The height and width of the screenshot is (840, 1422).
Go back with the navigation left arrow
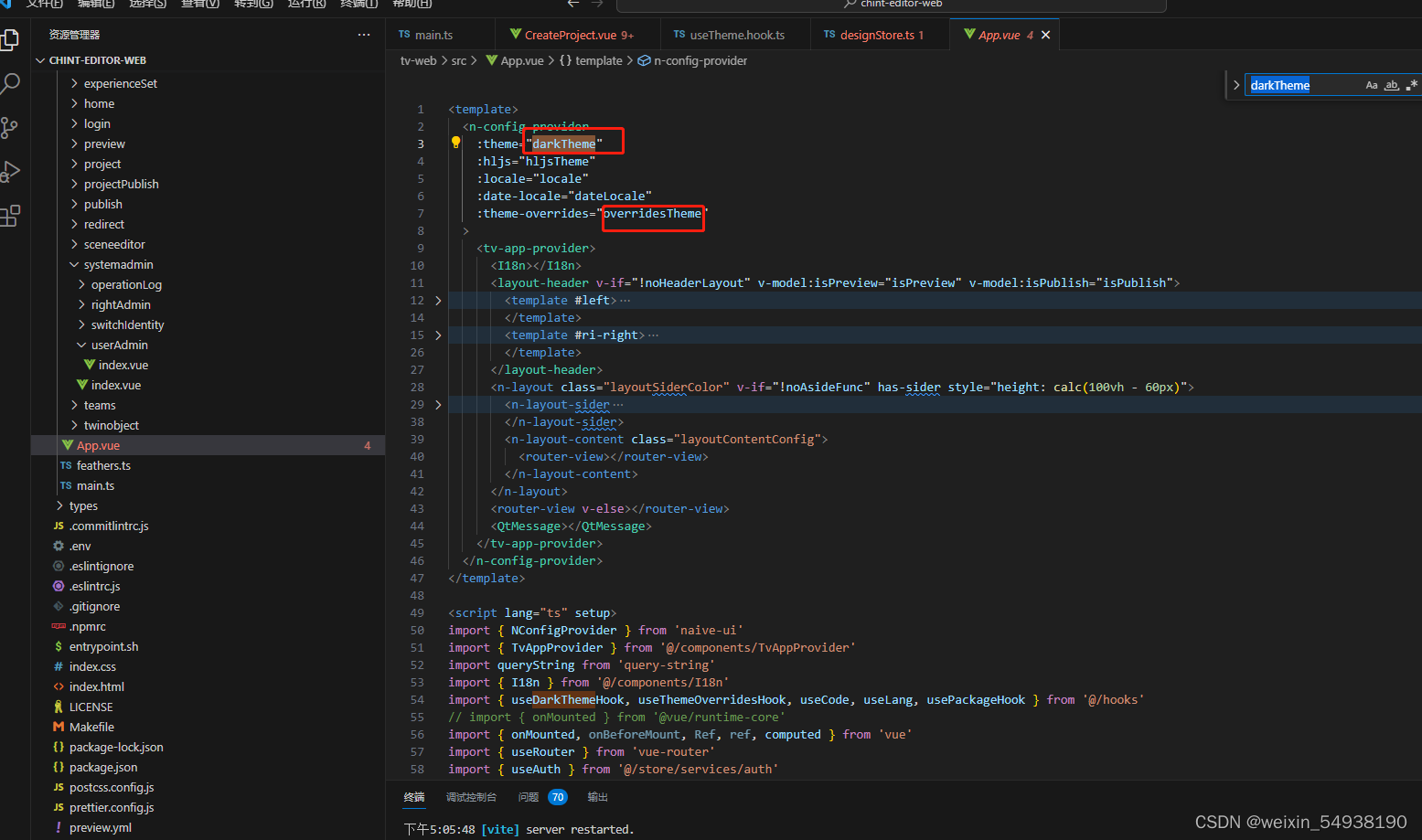pyautogui.click(x=573, y=4)
